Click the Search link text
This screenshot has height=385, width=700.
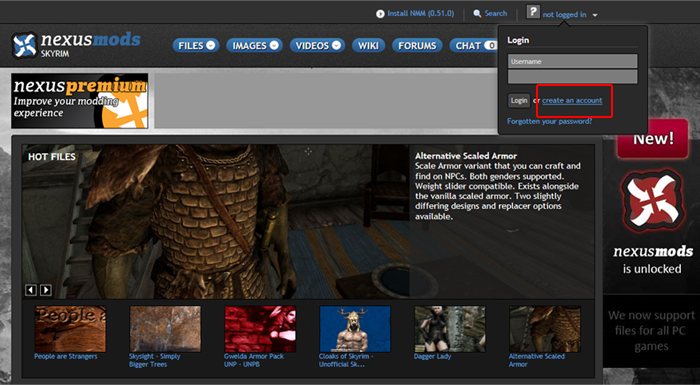(496, 13)
